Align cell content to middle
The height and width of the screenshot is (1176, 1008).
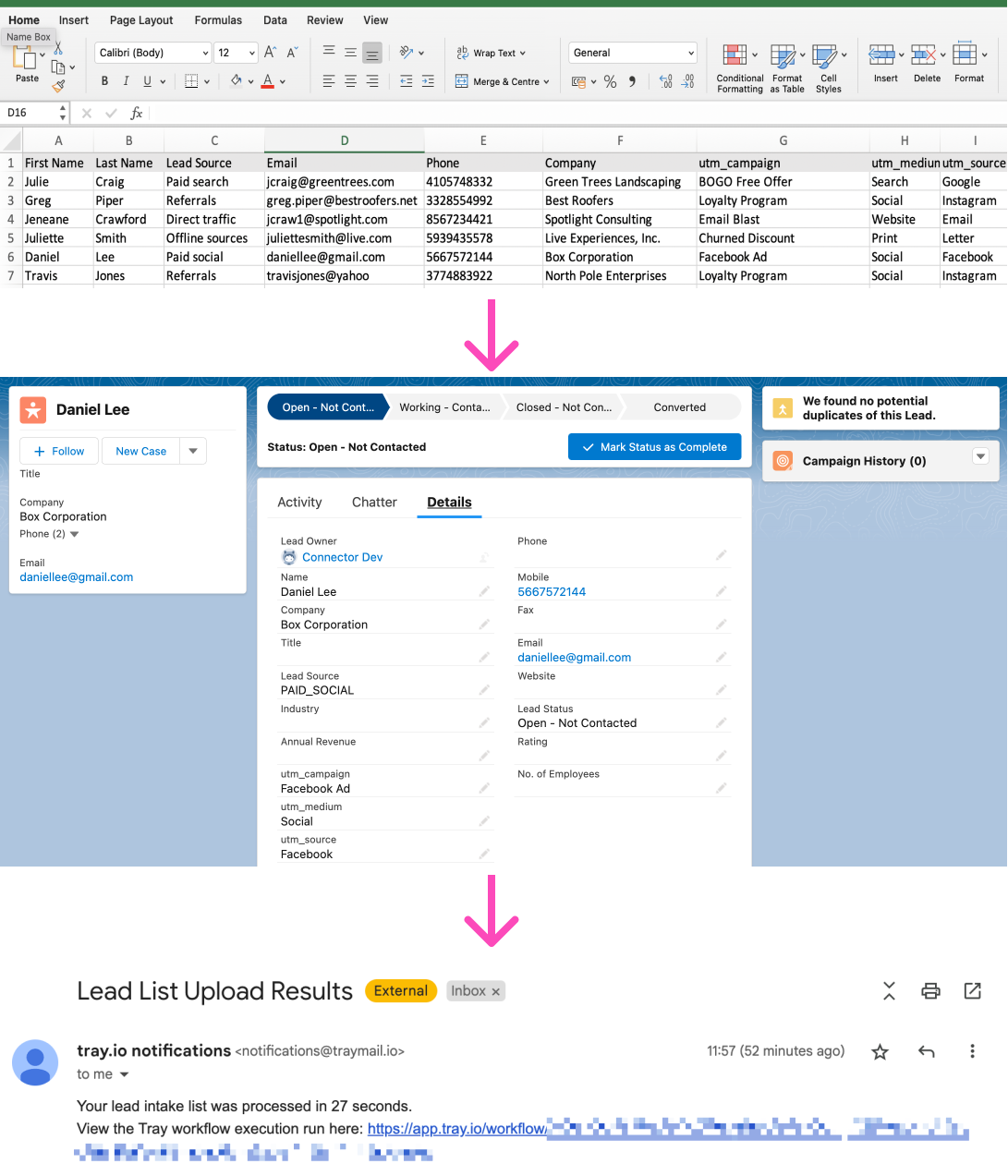point(350,53)
